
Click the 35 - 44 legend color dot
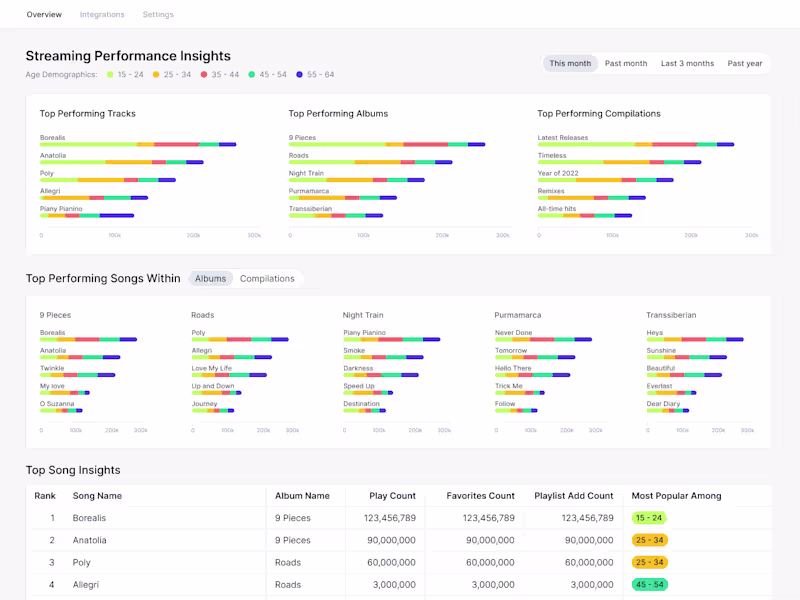[204, 75]
